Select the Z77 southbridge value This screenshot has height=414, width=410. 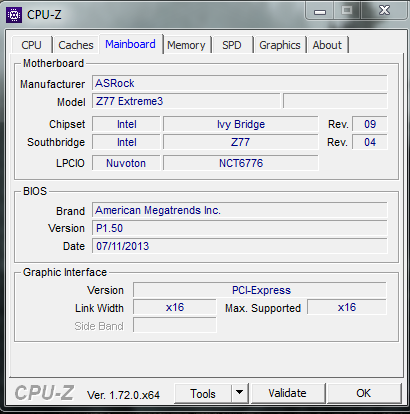[241, 142]
